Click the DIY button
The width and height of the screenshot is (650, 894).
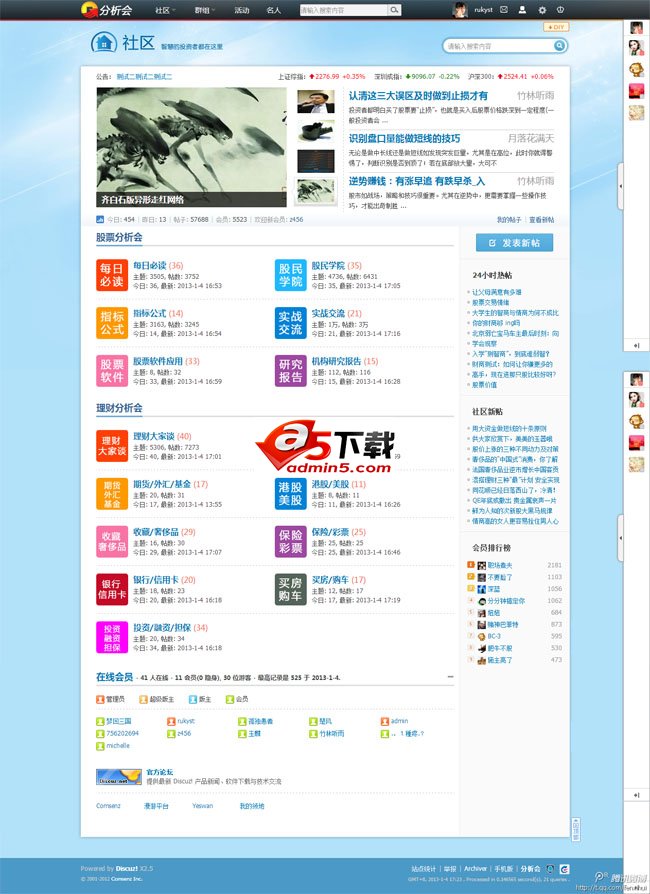click(555, 27)
